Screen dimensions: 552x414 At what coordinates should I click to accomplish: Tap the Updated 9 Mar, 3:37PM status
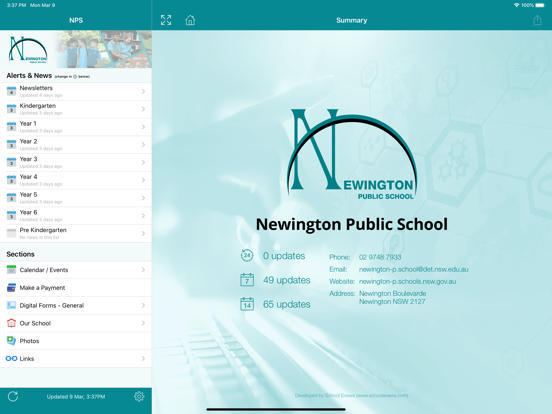[x=76, y=397]
